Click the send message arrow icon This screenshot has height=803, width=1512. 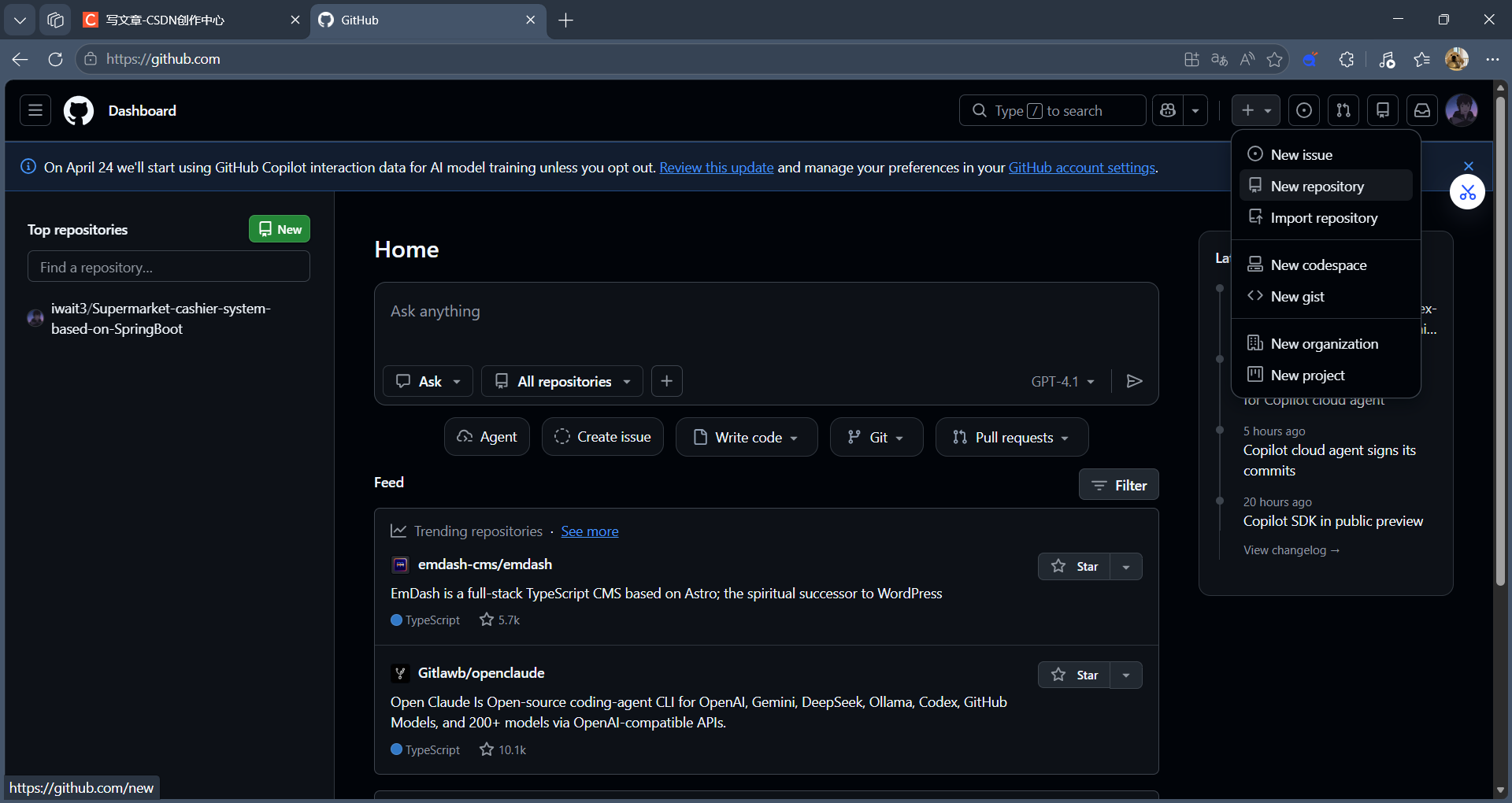click(x=1135, y=381)
